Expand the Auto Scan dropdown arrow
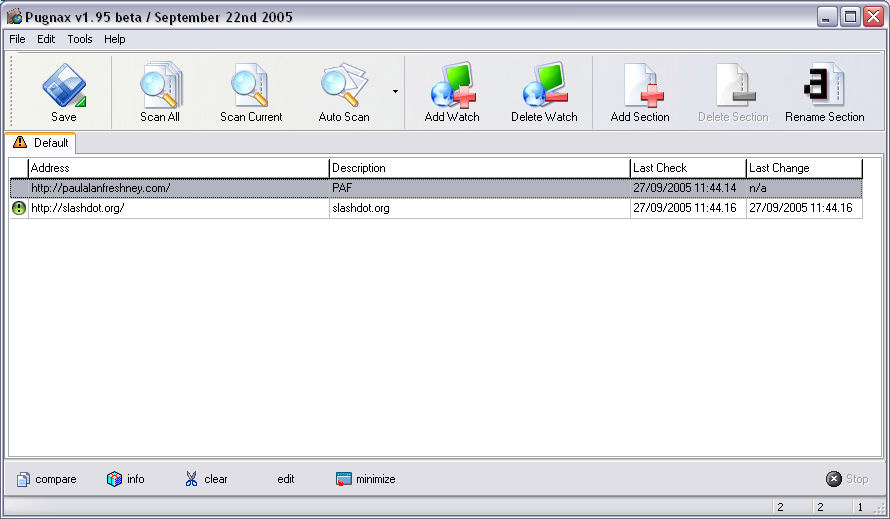Image resolution: width=890 pixels, height=519 pixels. [x=395, y=91]
